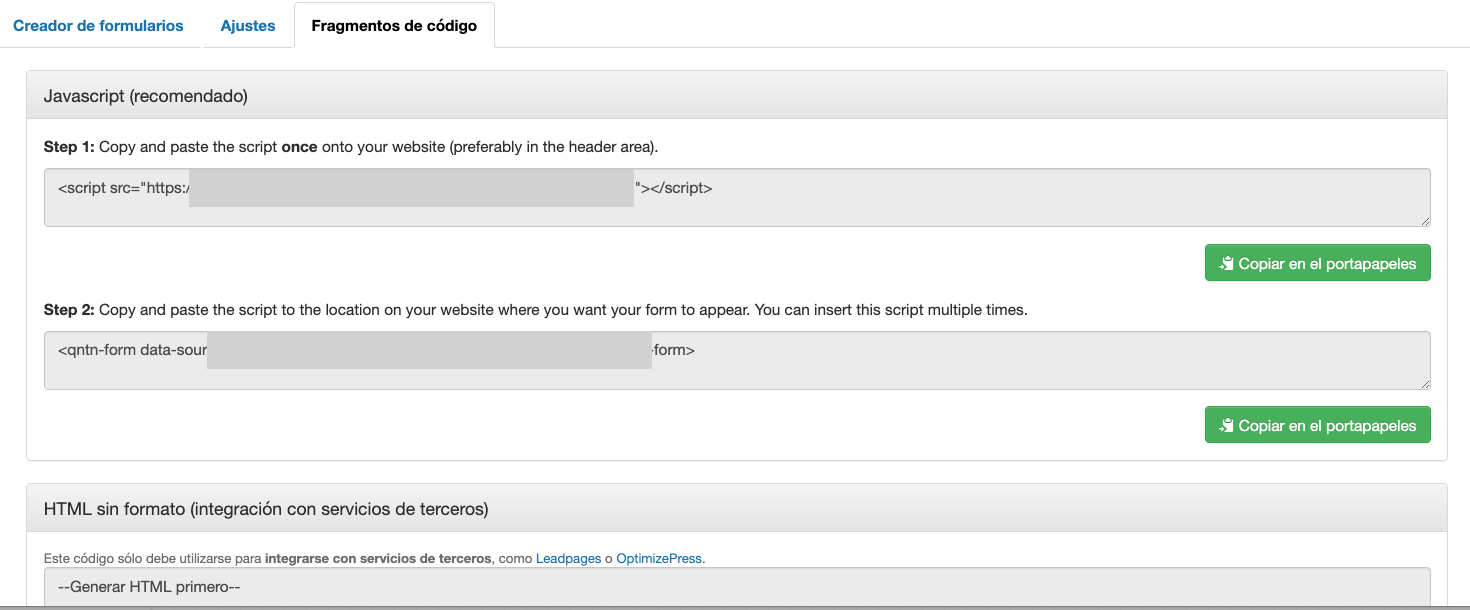Click the resize handle of the Step 2 snippet box

point(1424,383)
